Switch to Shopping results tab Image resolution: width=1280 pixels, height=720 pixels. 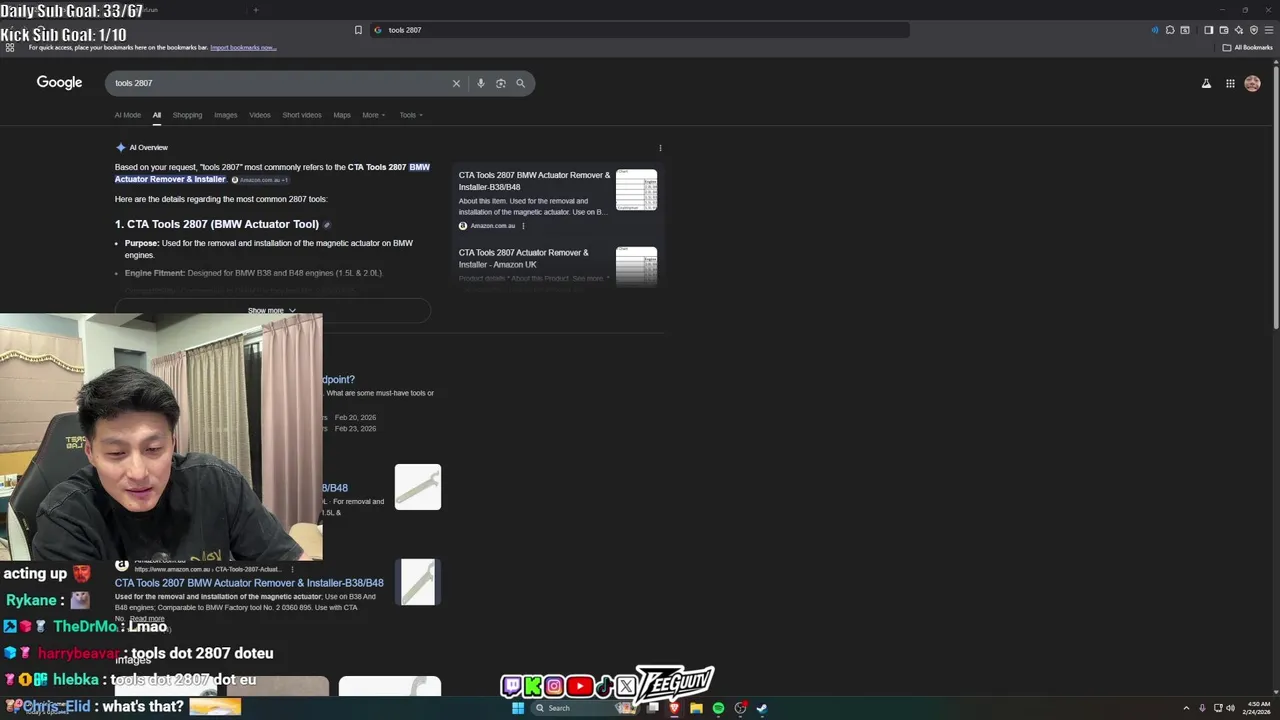187,115
